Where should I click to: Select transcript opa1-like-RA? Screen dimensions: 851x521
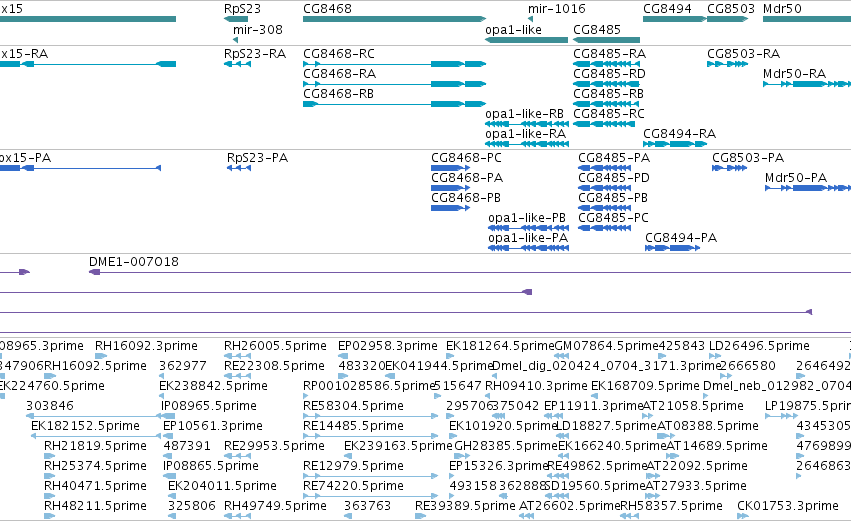click(525, 134)
